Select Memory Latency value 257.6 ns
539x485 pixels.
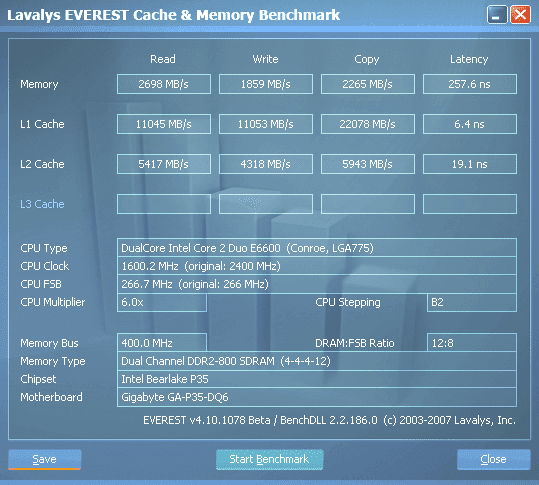click(470, 84)
